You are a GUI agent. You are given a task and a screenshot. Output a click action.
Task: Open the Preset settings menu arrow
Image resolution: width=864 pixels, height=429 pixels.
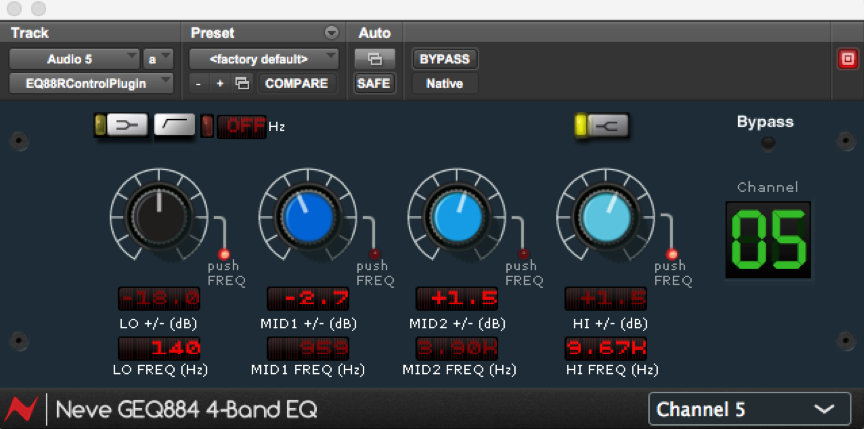331,32
